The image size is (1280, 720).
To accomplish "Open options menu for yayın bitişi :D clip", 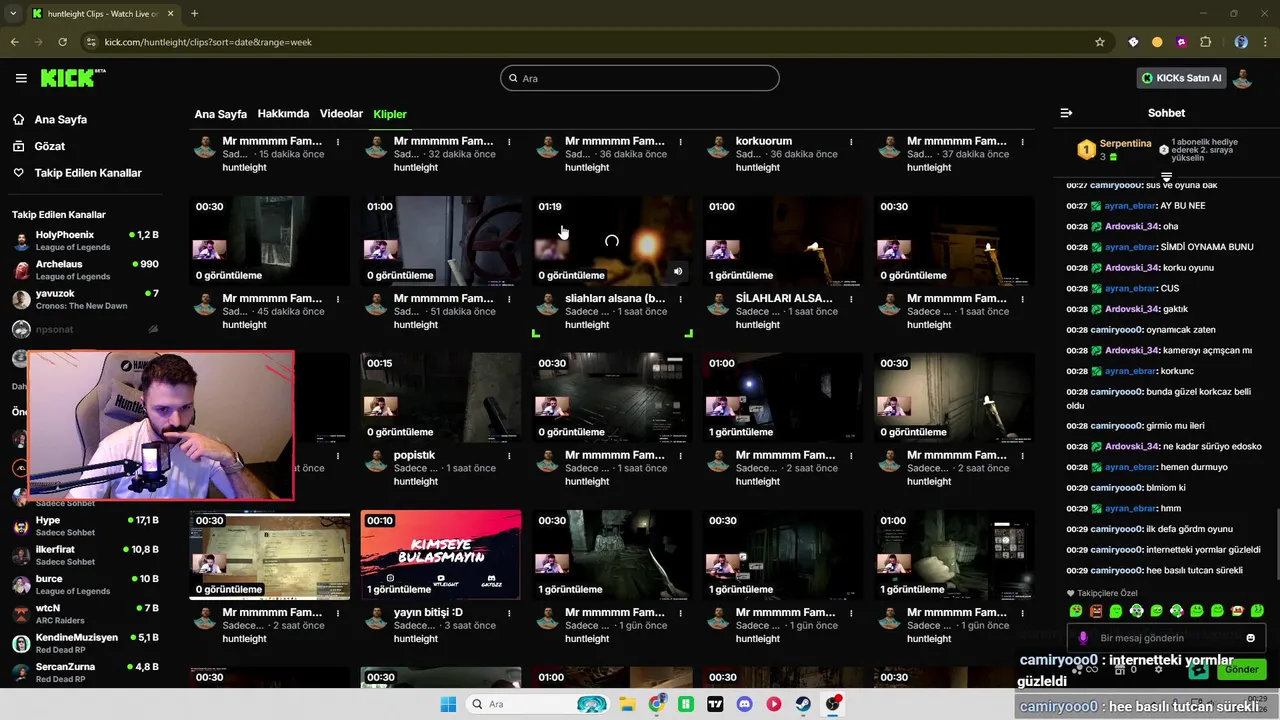I will click(x=509, y=613).
